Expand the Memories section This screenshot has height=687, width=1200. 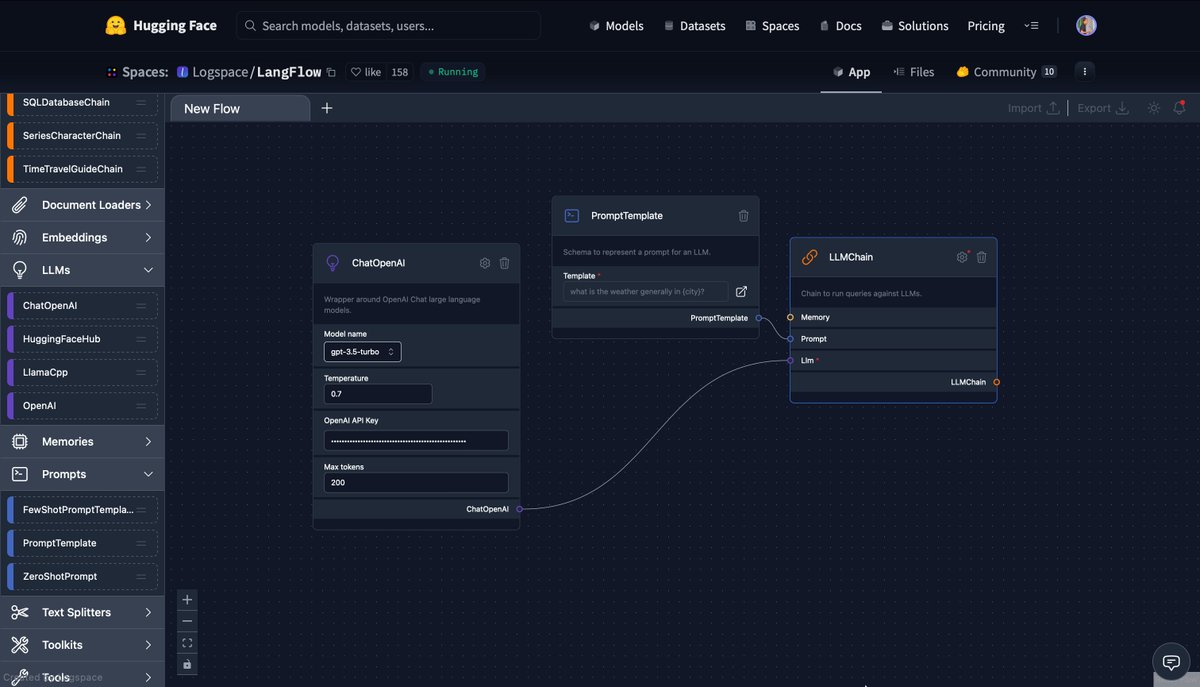tap(82, 442)
